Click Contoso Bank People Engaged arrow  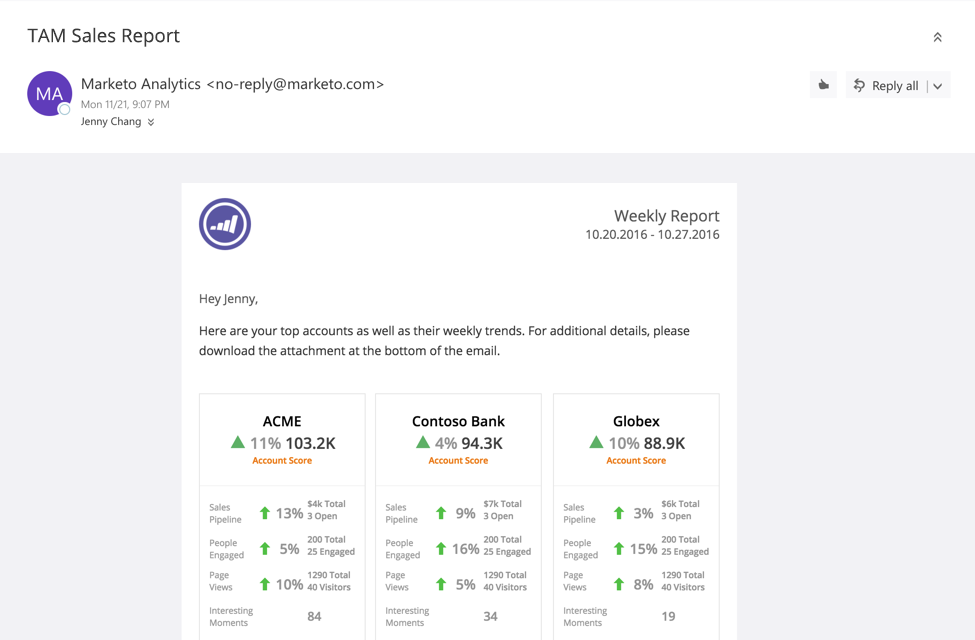coord(441,549)
